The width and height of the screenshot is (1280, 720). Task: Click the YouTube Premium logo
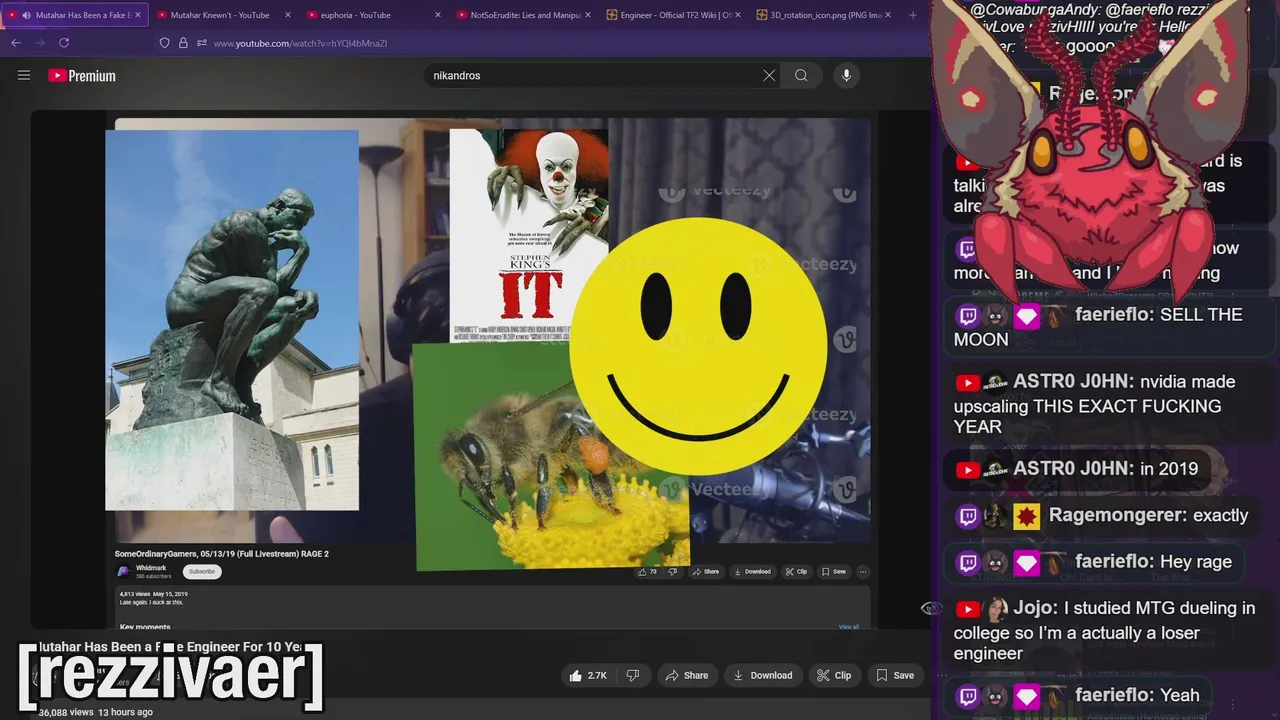pos(82,76)
